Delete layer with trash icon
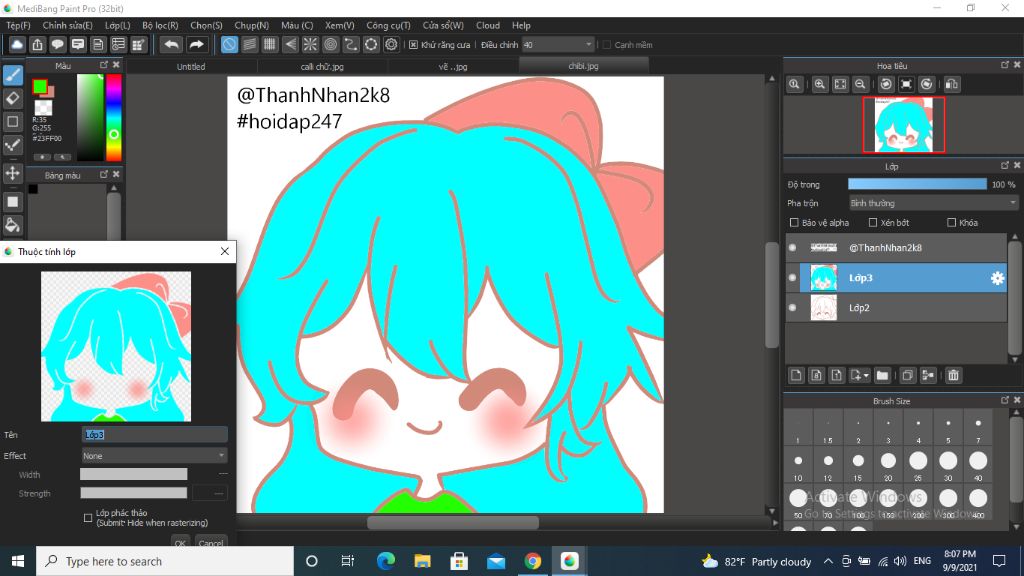Viewport: 1024px width, 576px height. pos(953,376)
